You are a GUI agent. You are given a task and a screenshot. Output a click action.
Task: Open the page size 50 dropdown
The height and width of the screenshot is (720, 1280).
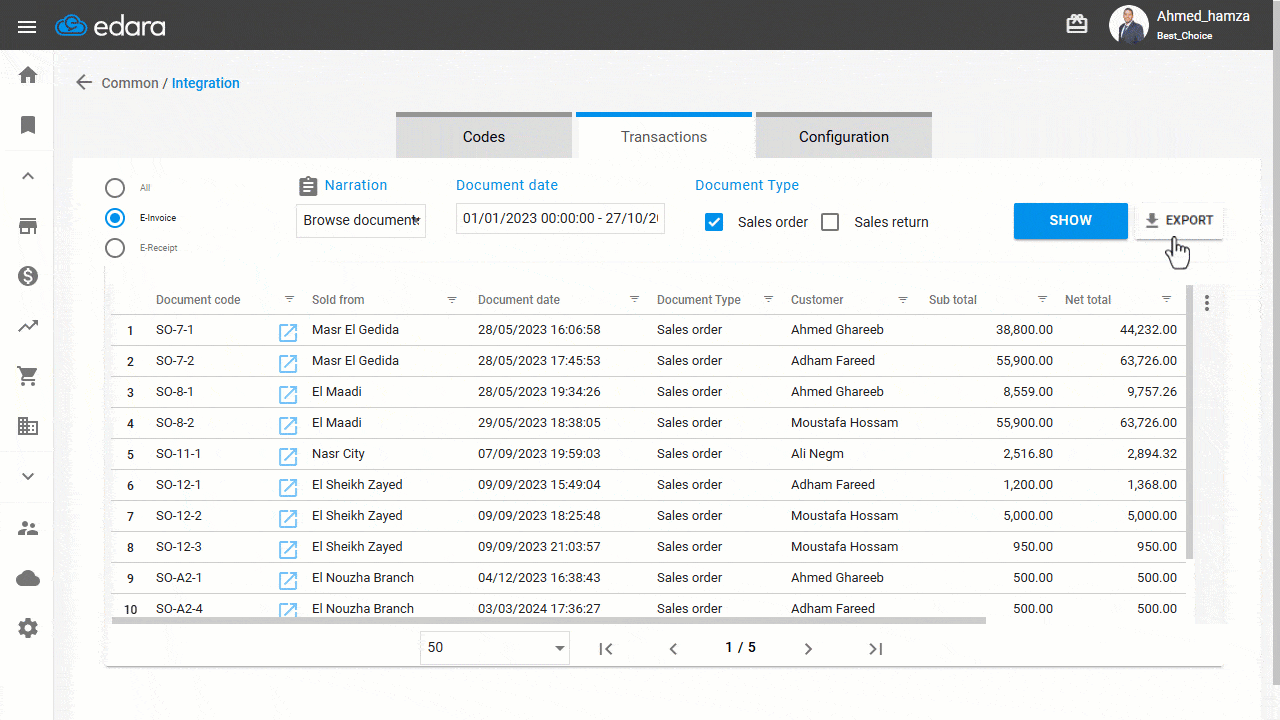coord(494,647)
